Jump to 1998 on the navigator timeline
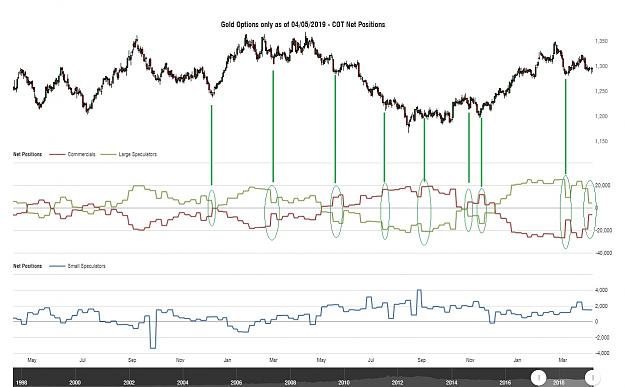 tap(21, 382)
